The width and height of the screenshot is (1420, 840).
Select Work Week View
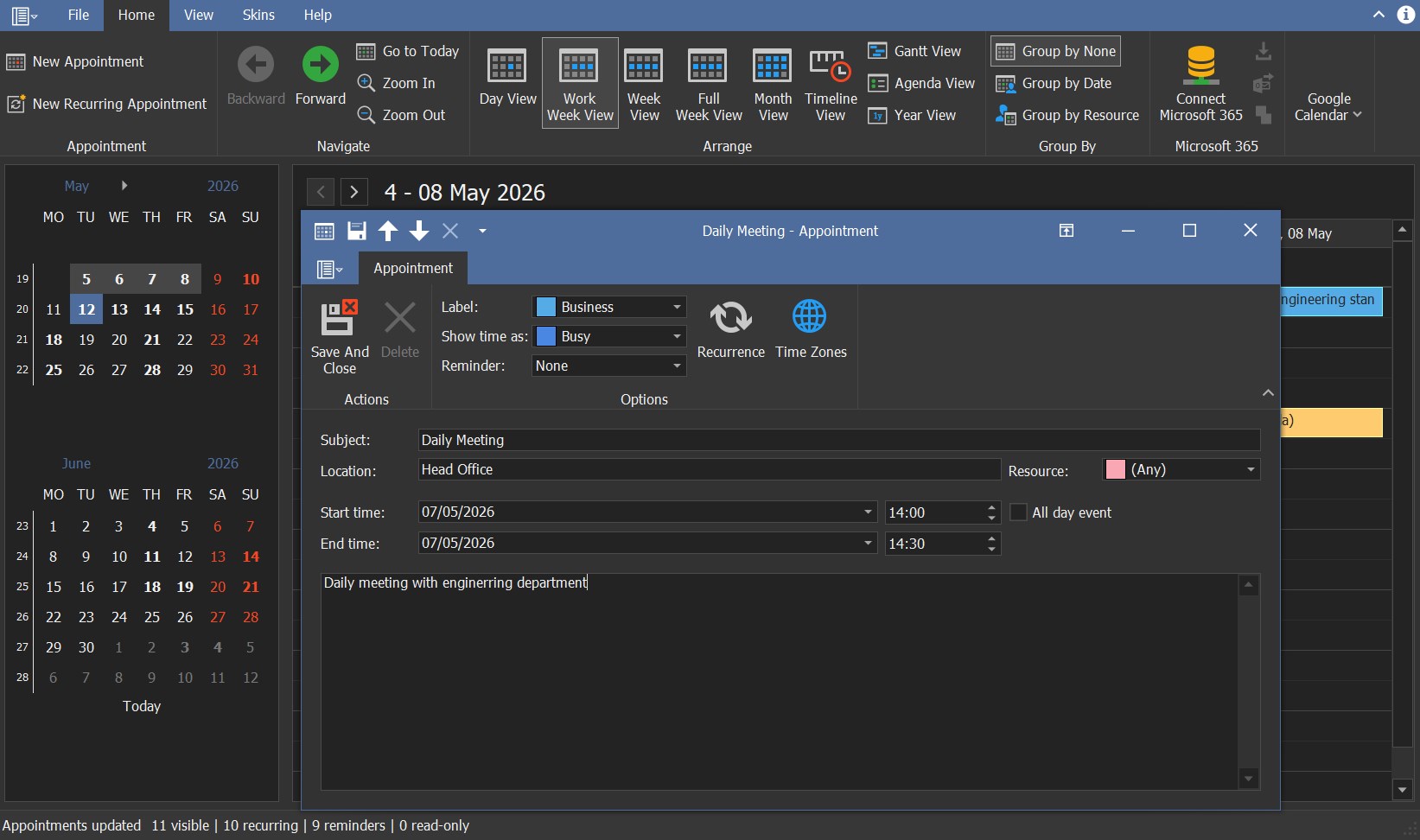click(580, 83)
